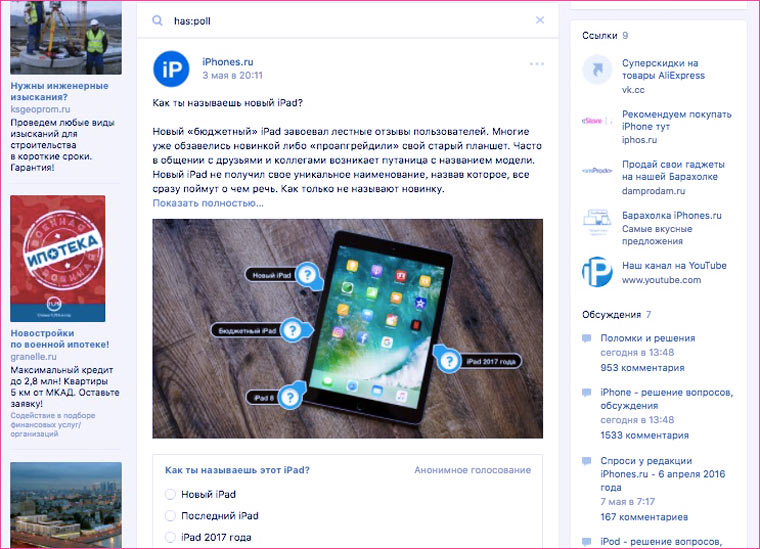Open discussion Спроси у редакции iPhones.ru
The height and width of the screenshot is (549, 760).
pos(663,474)
